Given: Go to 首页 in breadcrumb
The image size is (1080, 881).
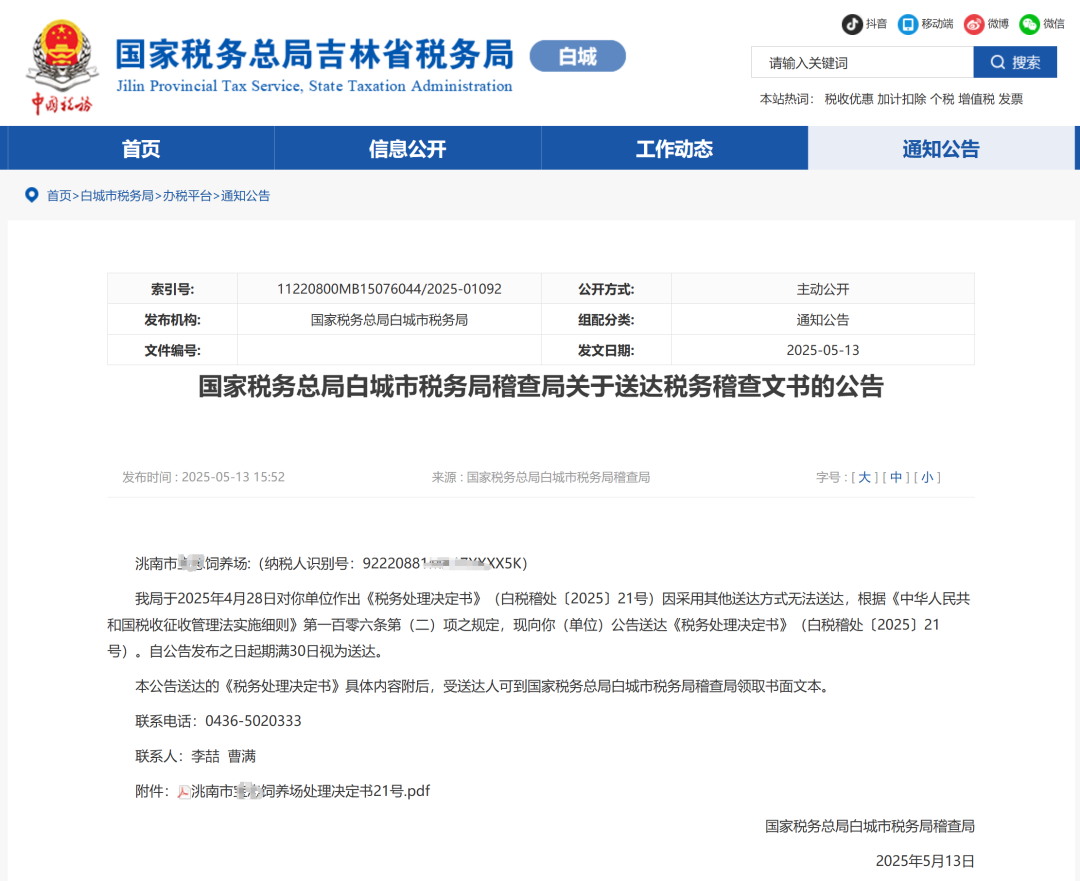Looking at the screenshot, I should (x=59, y=196).
